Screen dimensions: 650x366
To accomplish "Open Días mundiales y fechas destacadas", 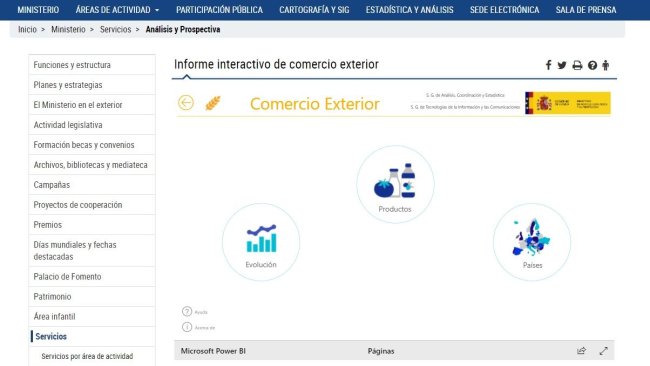I will coord(92,250).
